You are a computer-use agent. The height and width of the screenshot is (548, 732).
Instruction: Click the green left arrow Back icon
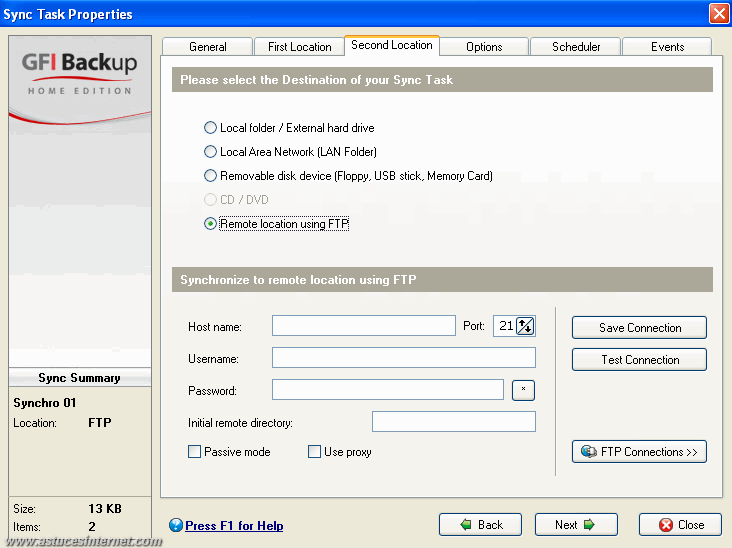466,525
